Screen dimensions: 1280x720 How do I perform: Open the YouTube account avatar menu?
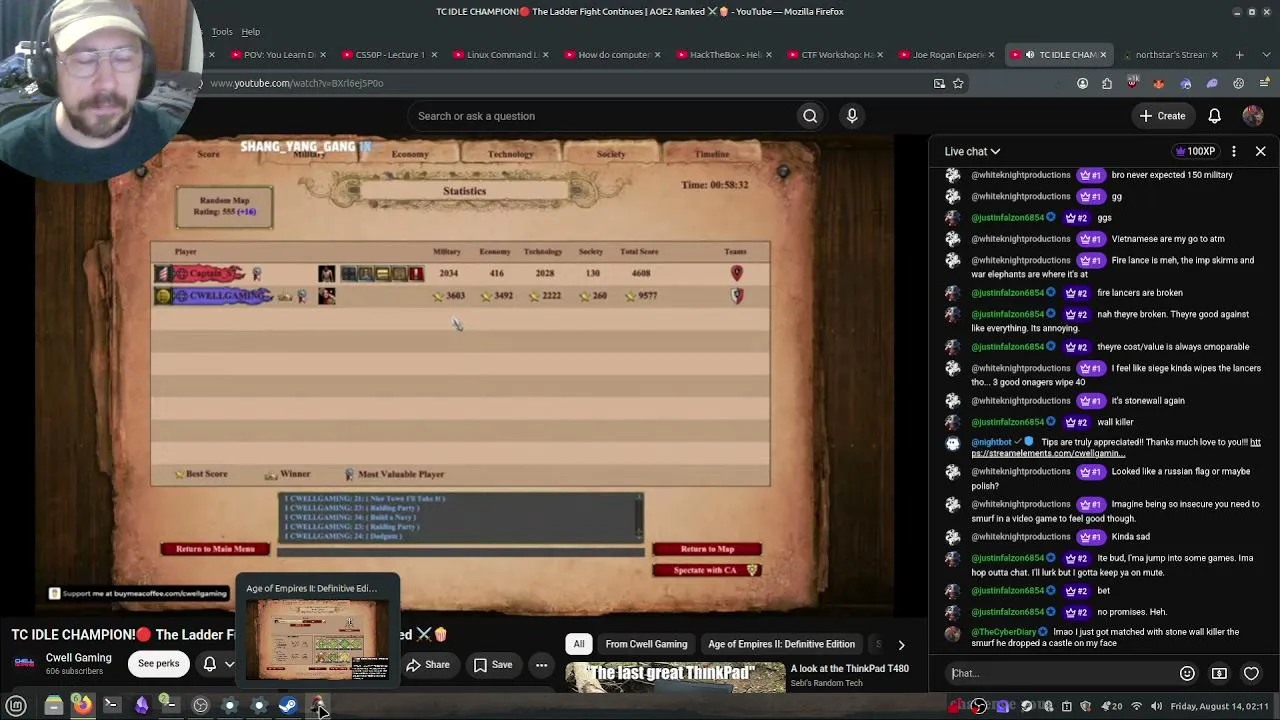(1253, 116)
